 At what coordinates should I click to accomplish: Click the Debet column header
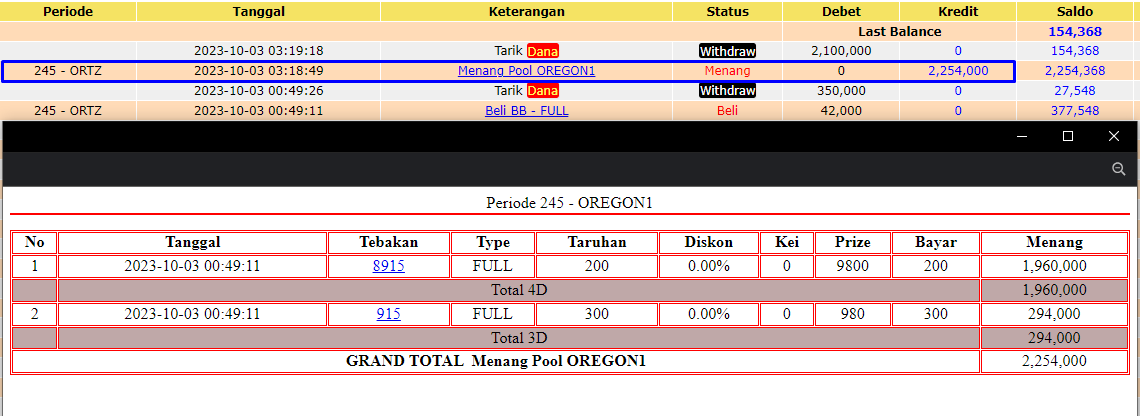tap(841, 12)
